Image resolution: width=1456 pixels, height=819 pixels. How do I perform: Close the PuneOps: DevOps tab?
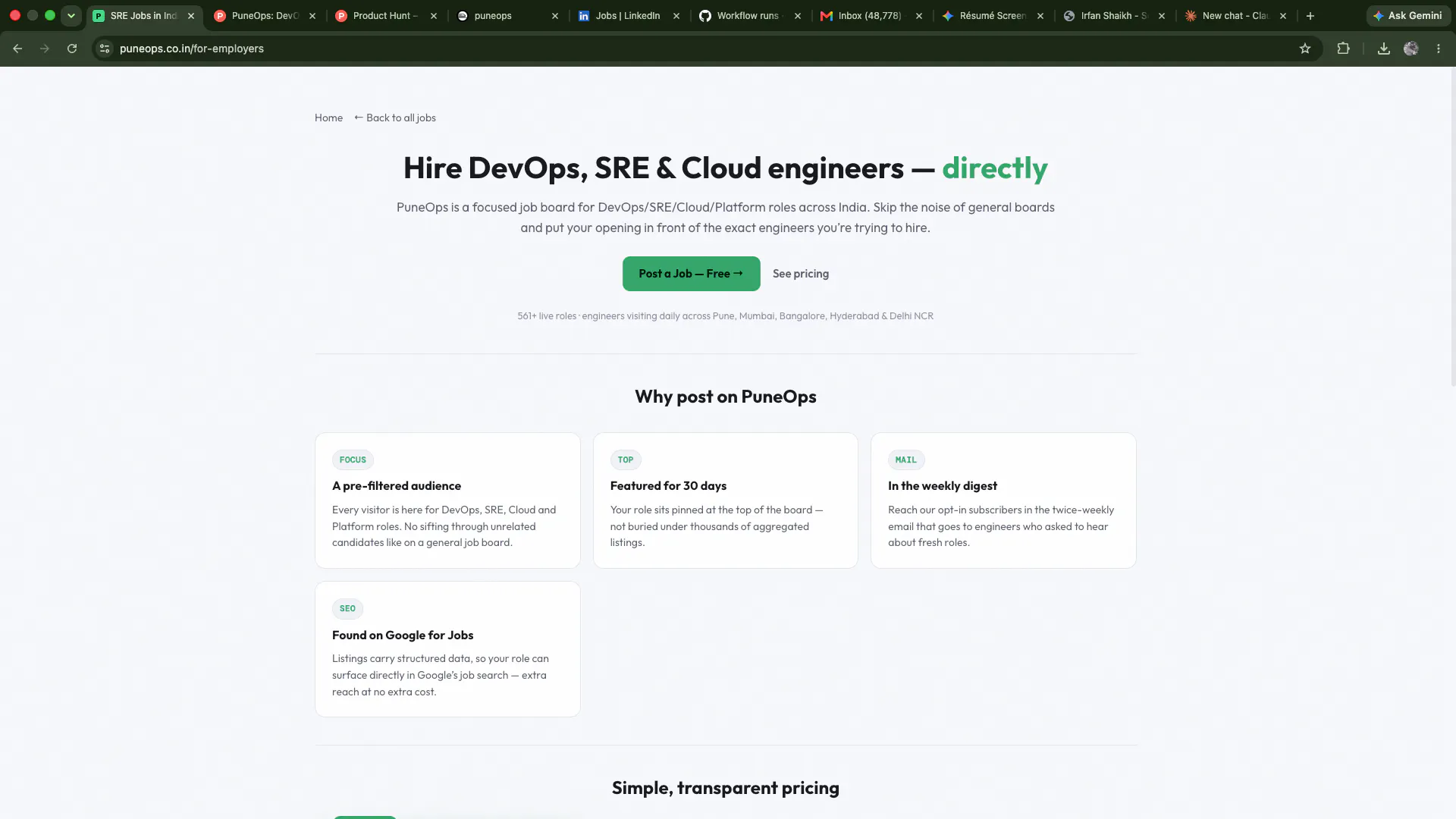312,16
